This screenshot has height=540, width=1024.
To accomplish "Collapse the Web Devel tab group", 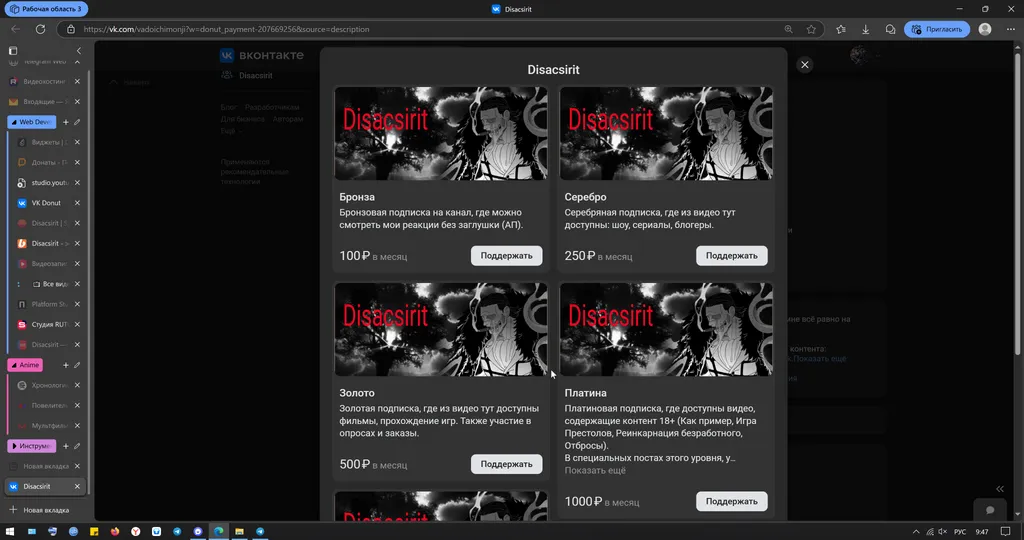I will pos(31,122).
